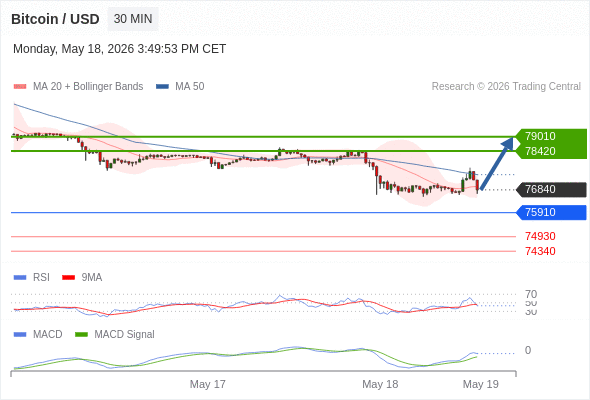Click the MA 20 Bollinger Bands legend swatch

click(x=20, y=87)
